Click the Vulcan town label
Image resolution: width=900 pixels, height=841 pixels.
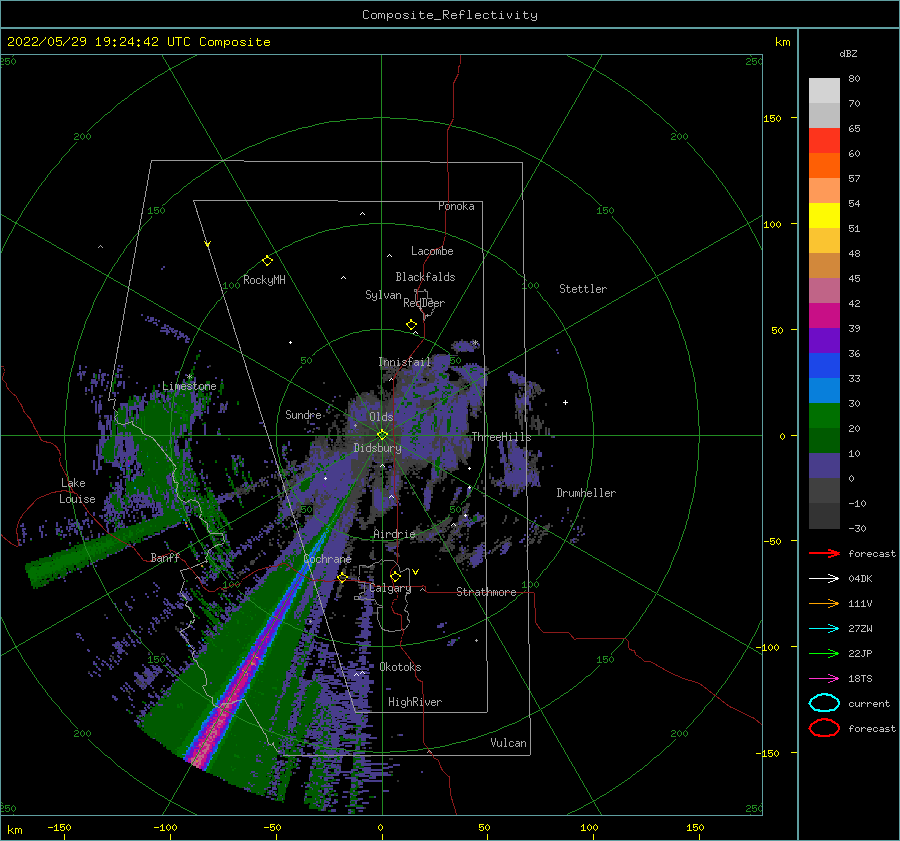tap(508, 743)
